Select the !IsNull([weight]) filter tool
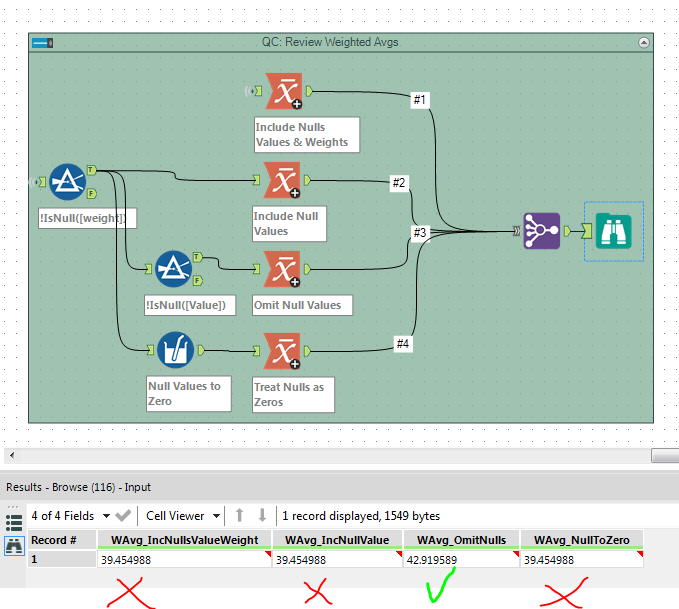 [x=67, y=182]
